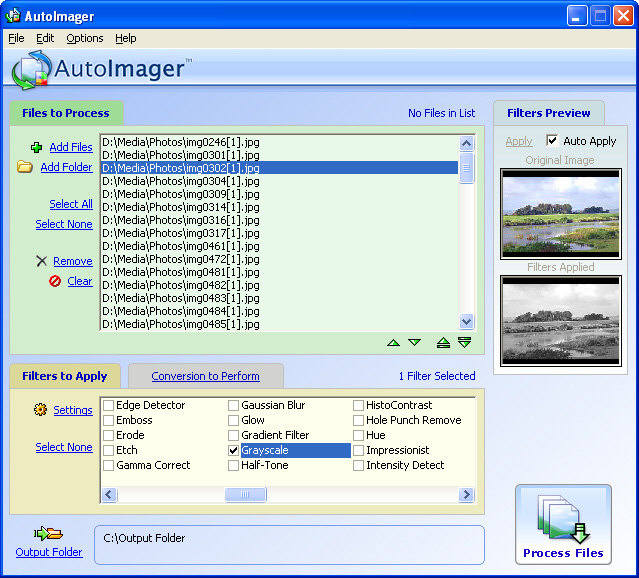Click the Select All link for files
The width and height of the screenshot is (639, 578).
click(x=71, y=204)
